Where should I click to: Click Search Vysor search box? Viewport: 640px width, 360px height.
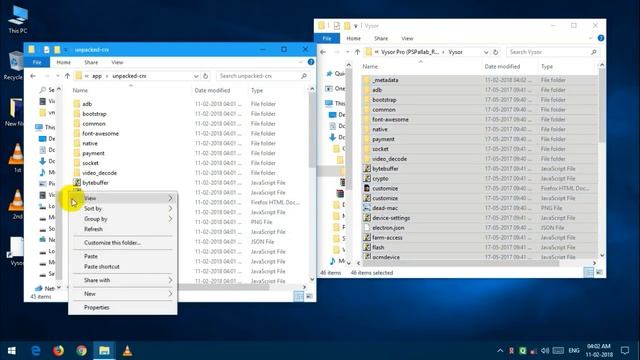553,52
